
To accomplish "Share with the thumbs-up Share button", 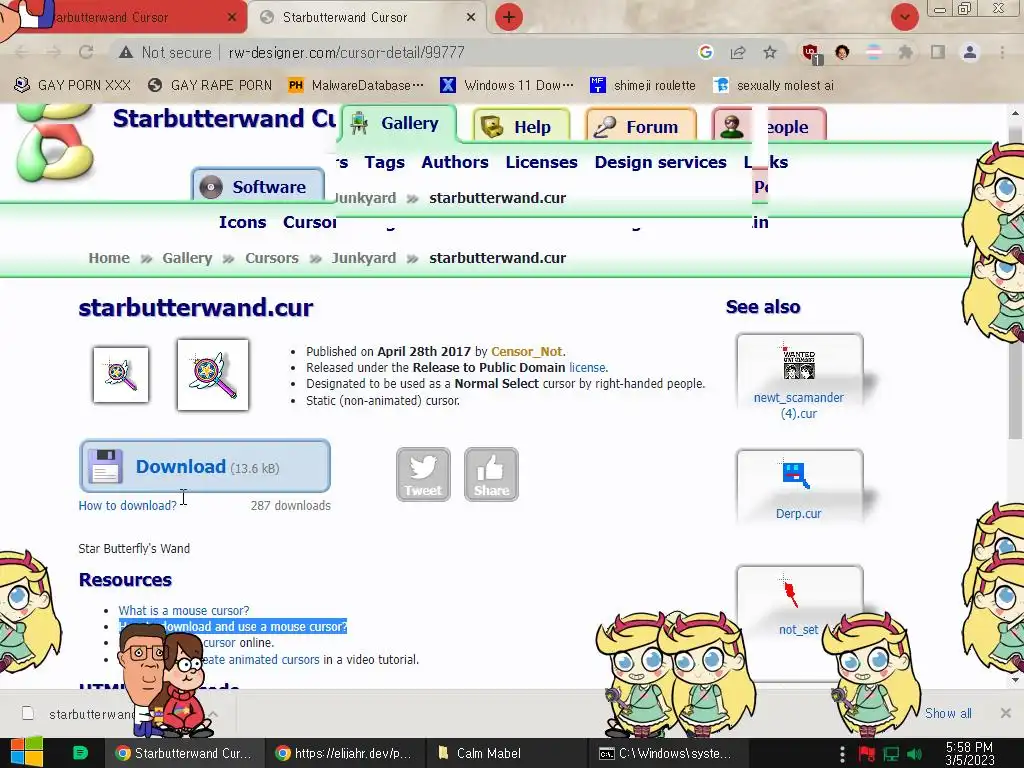I will [x=491, y=474].
